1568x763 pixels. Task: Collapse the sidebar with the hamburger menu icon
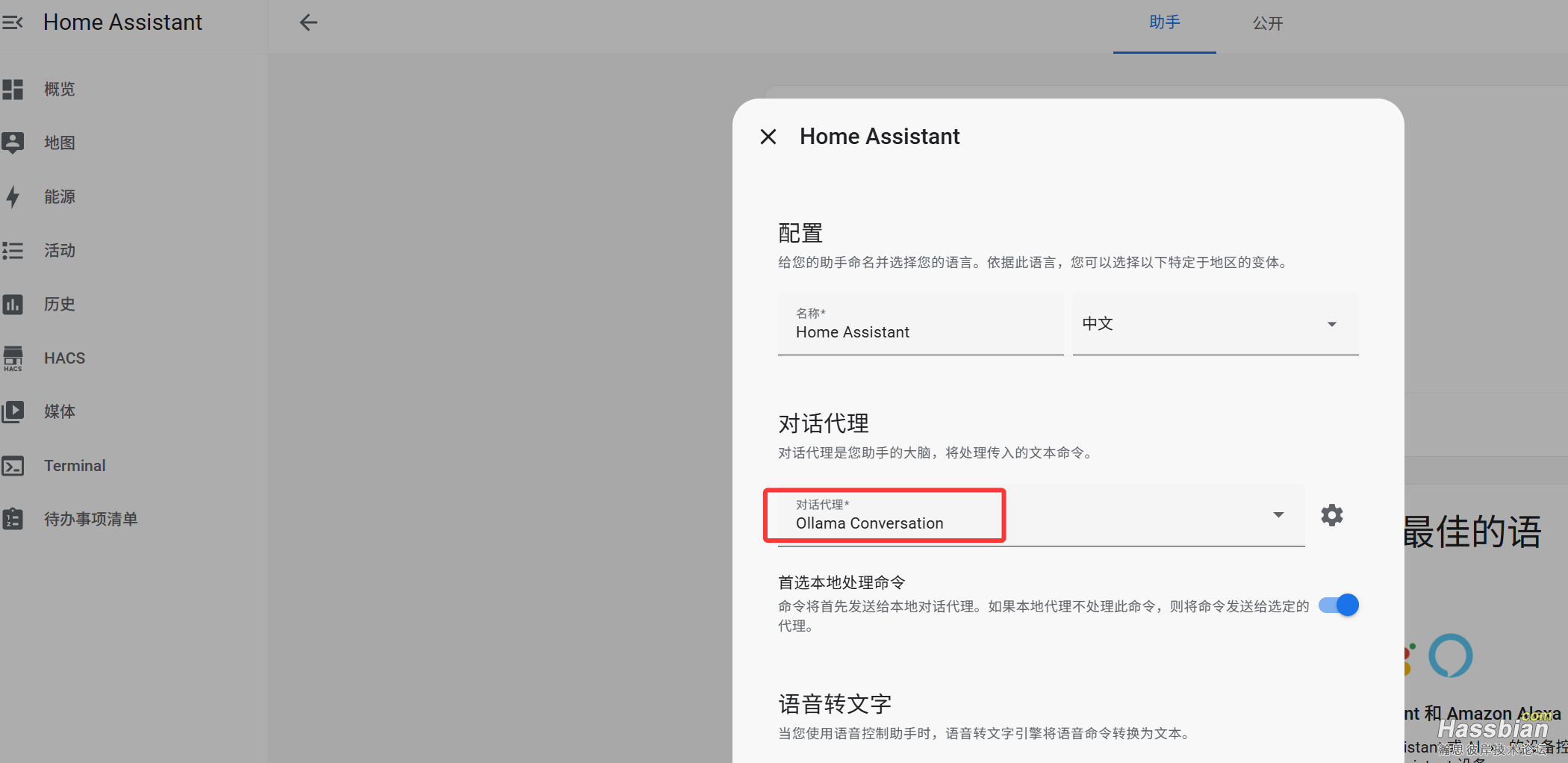pos(13,22)
